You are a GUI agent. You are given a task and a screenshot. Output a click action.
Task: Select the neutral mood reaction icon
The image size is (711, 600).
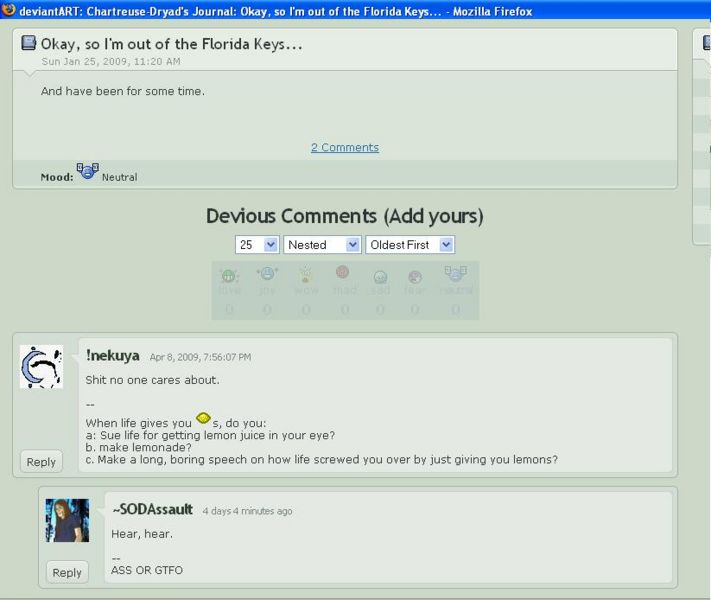455,275
